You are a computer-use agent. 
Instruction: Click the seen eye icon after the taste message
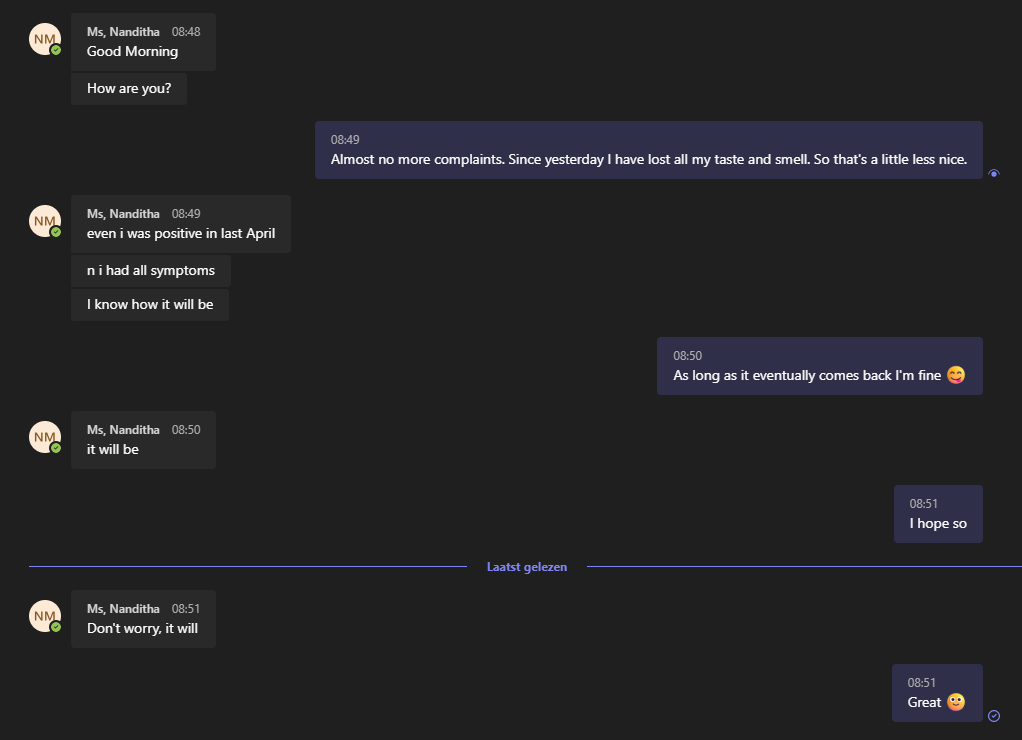[993, 173]
